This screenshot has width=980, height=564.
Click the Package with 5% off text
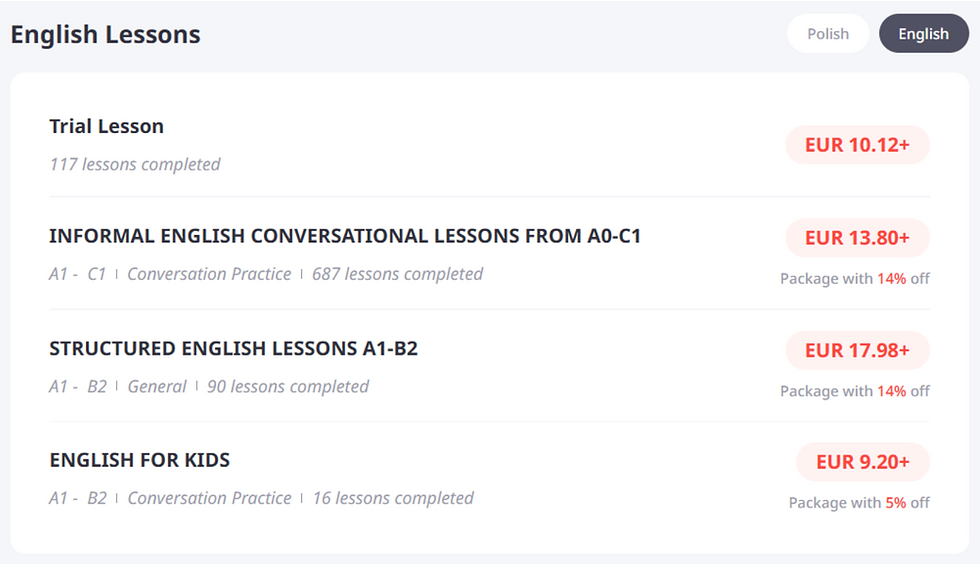859,503
